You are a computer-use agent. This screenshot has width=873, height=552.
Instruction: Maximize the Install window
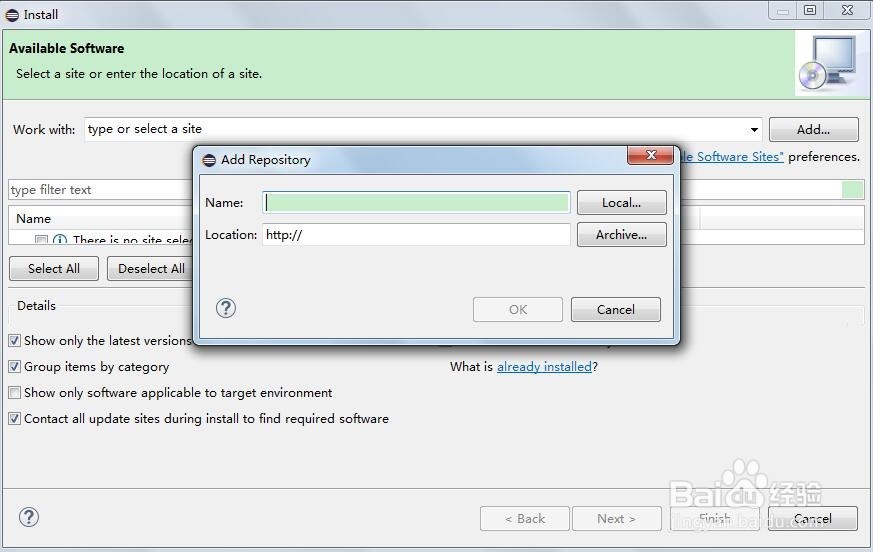(x=810, y=10)
